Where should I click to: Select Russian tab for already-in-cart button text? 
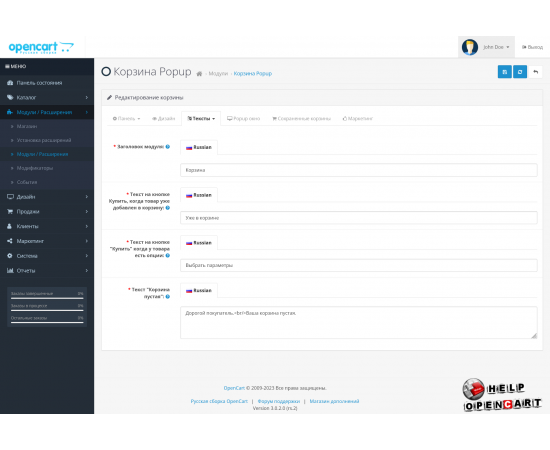(x=199, y=195)
